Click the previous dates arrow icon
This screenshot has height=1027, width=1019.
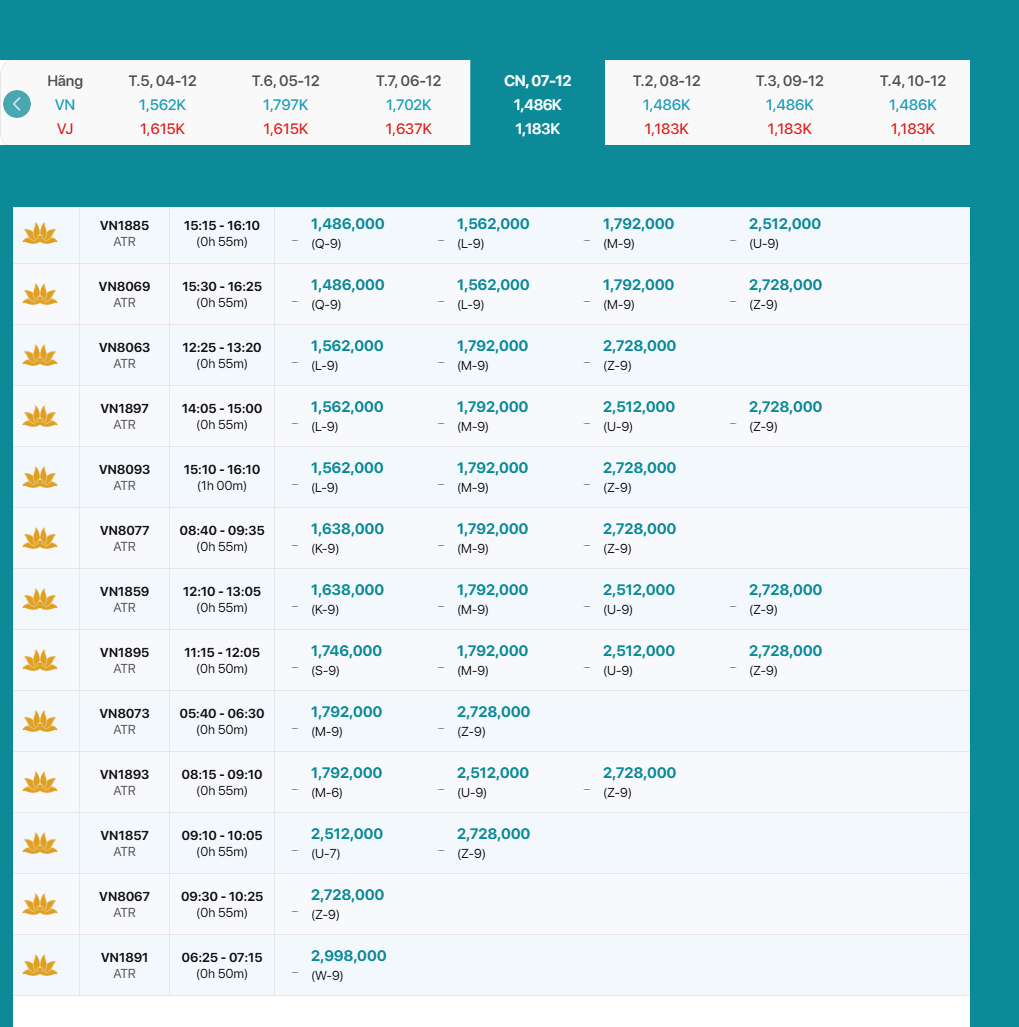[x=17, y=104]
